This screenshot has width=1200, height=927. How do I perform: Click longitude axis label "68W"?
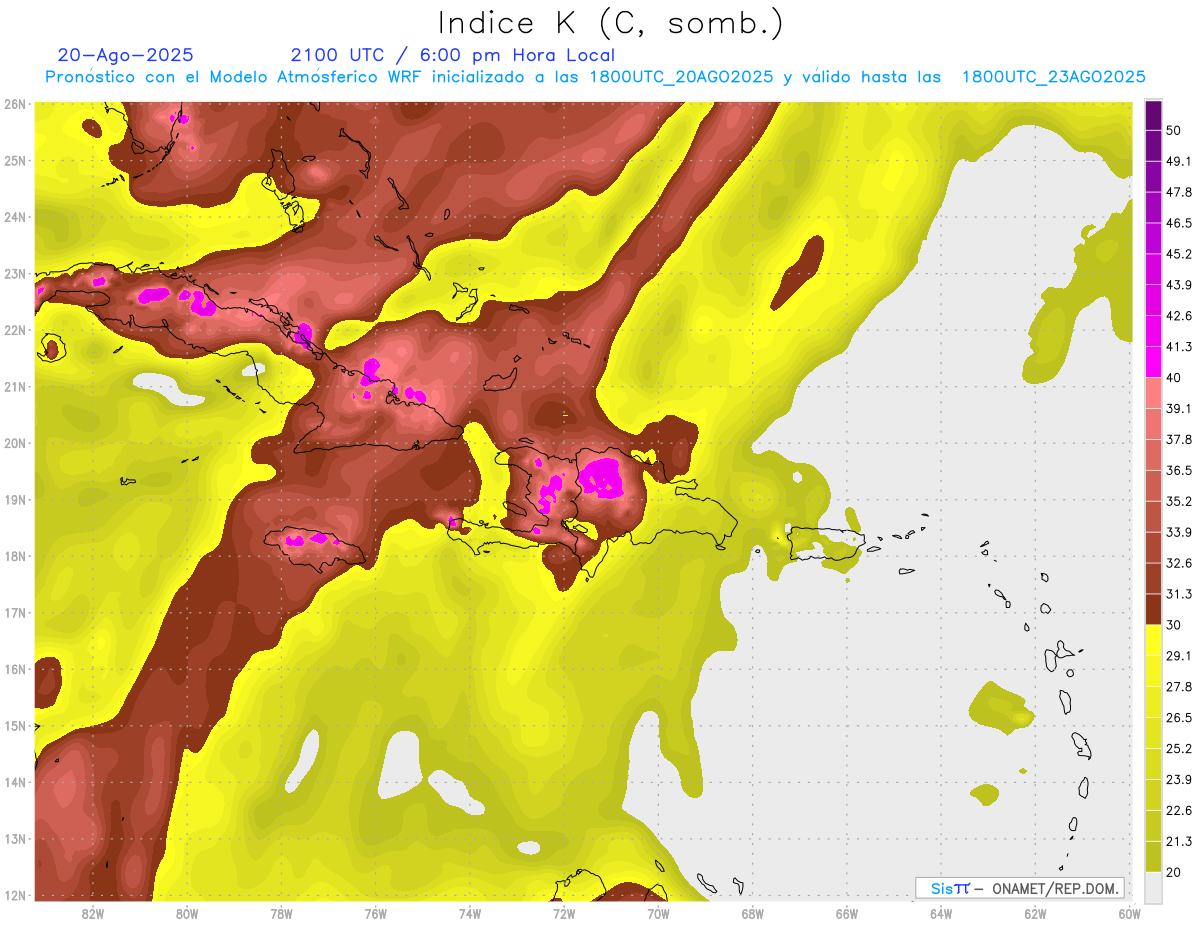point(753,913)
